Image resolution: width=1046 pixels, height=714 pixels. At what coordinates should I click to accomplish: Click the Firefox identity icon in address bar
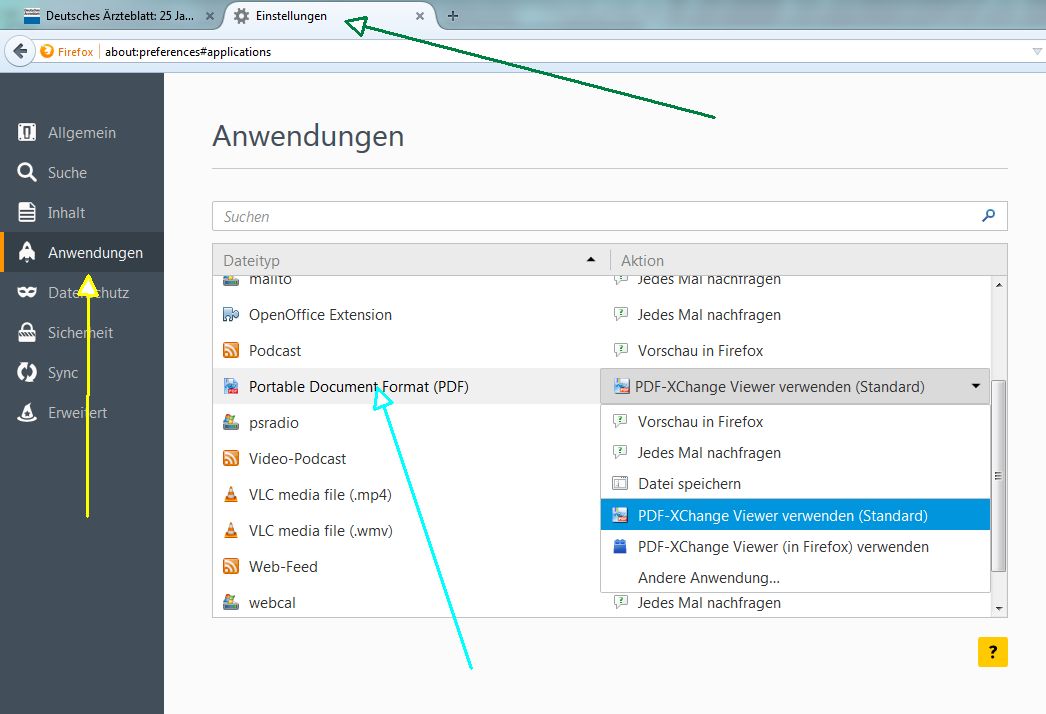47,51
